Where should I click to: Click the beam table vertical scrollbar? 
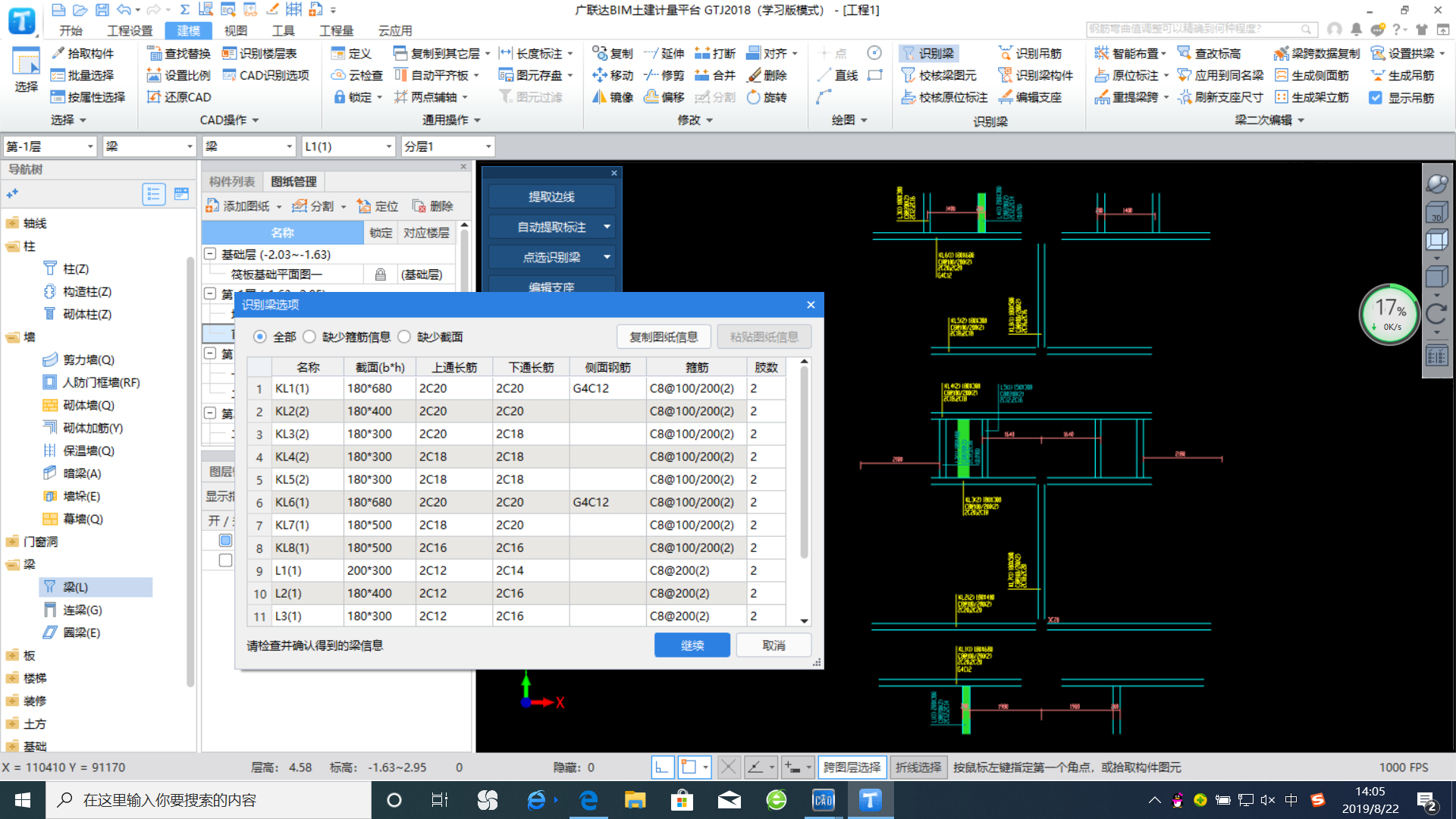(x=804, y=464)
